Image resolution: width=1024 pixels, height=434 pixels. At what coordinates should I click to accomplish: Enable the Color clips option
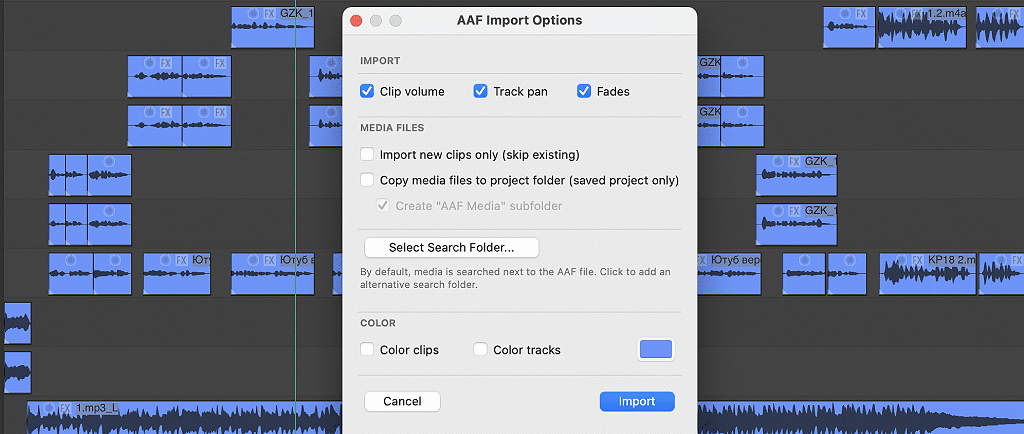367,350
